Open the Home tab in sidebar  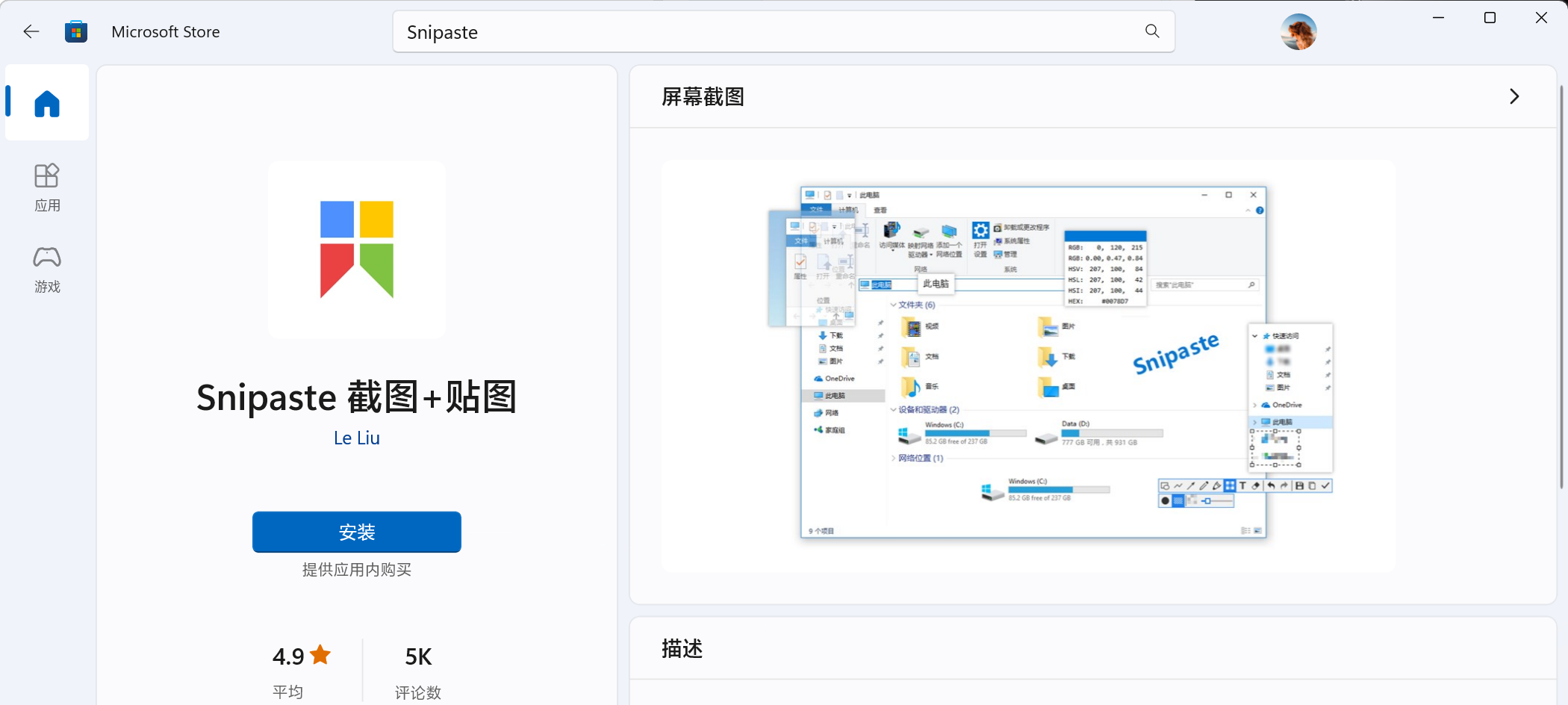pyautogui.click(x=47, y=102)
